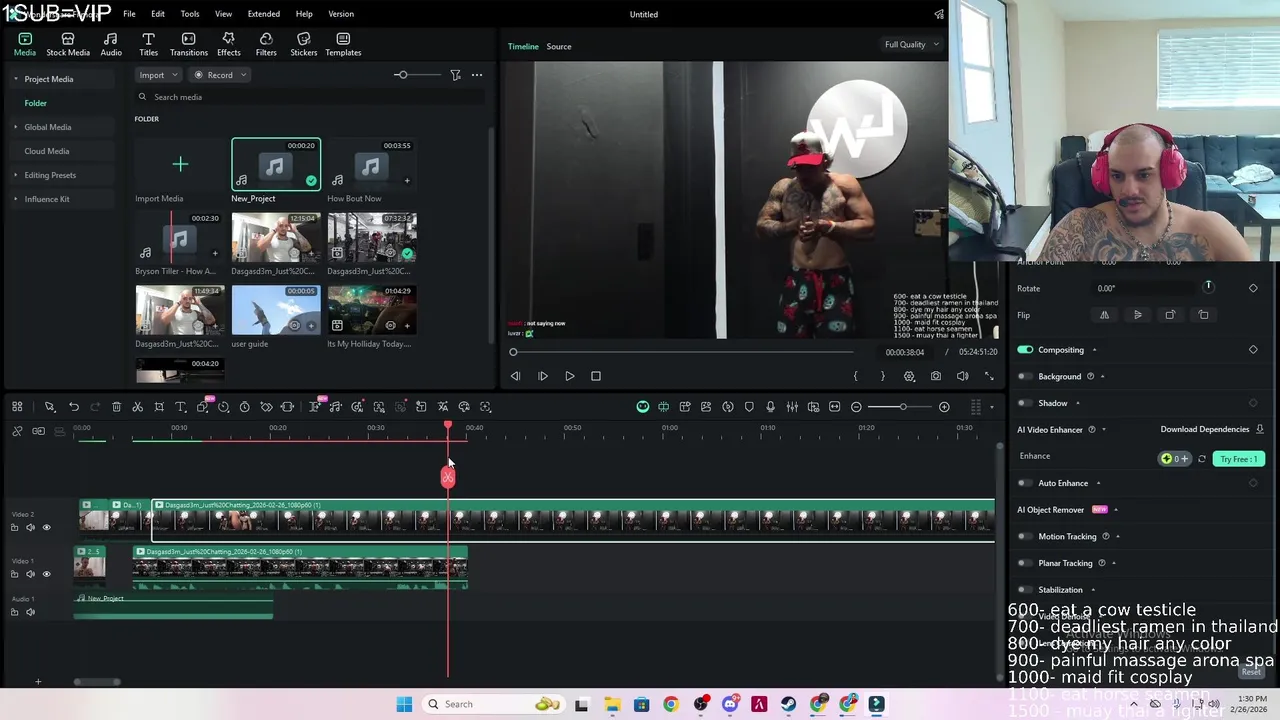
Task: Lock the Video 2 track
Action: [x=14, y=527]
